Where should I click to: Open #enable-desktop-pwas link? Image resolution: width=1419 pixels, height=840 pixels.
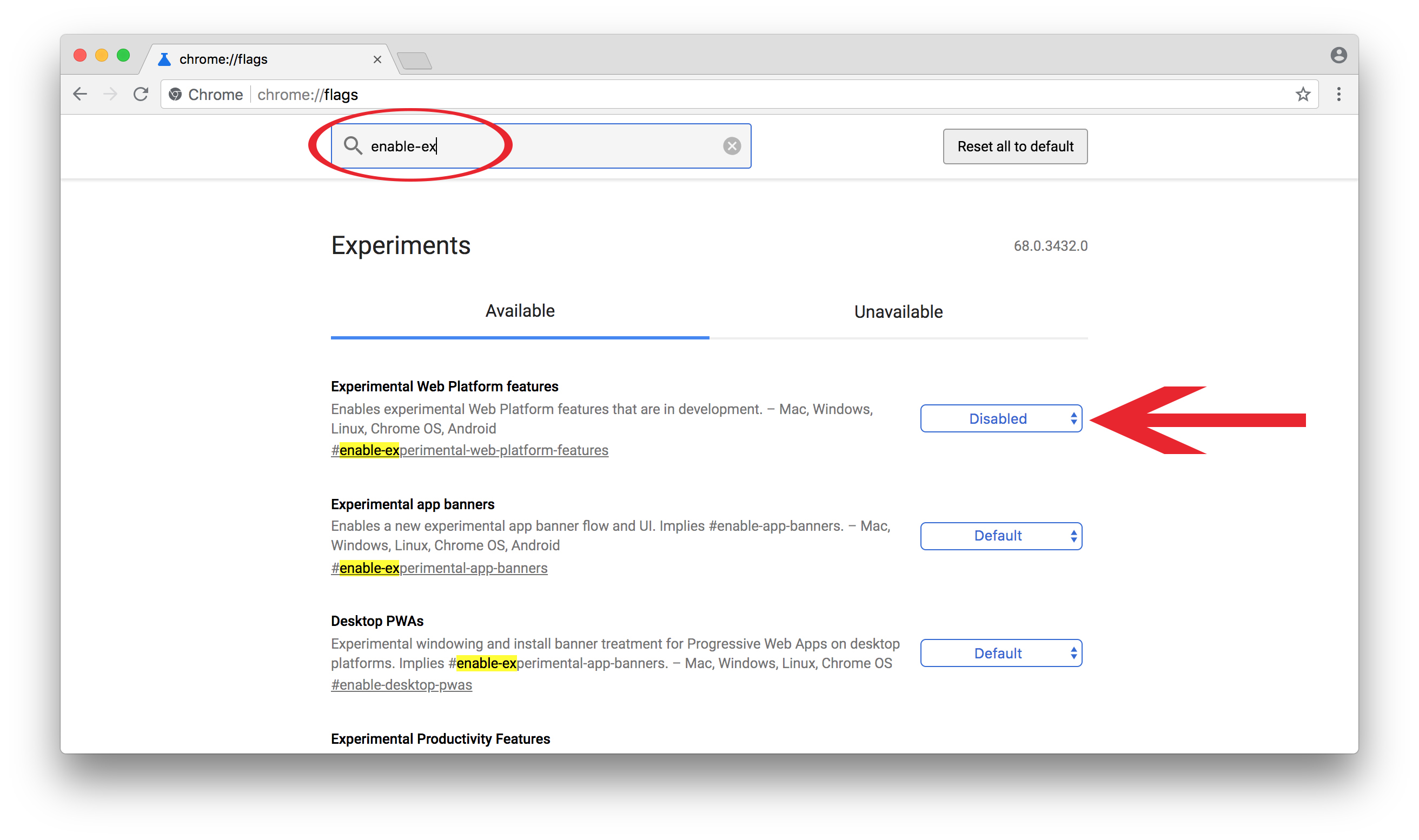click(x=401, y=685)
